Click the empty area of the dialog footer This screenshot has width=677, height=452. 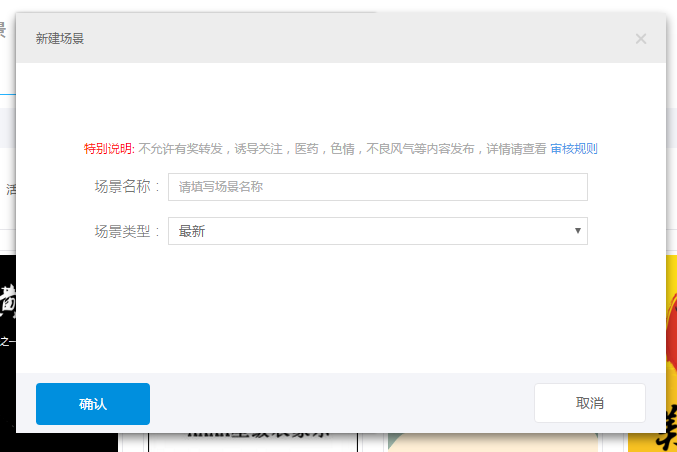(340, 403)
